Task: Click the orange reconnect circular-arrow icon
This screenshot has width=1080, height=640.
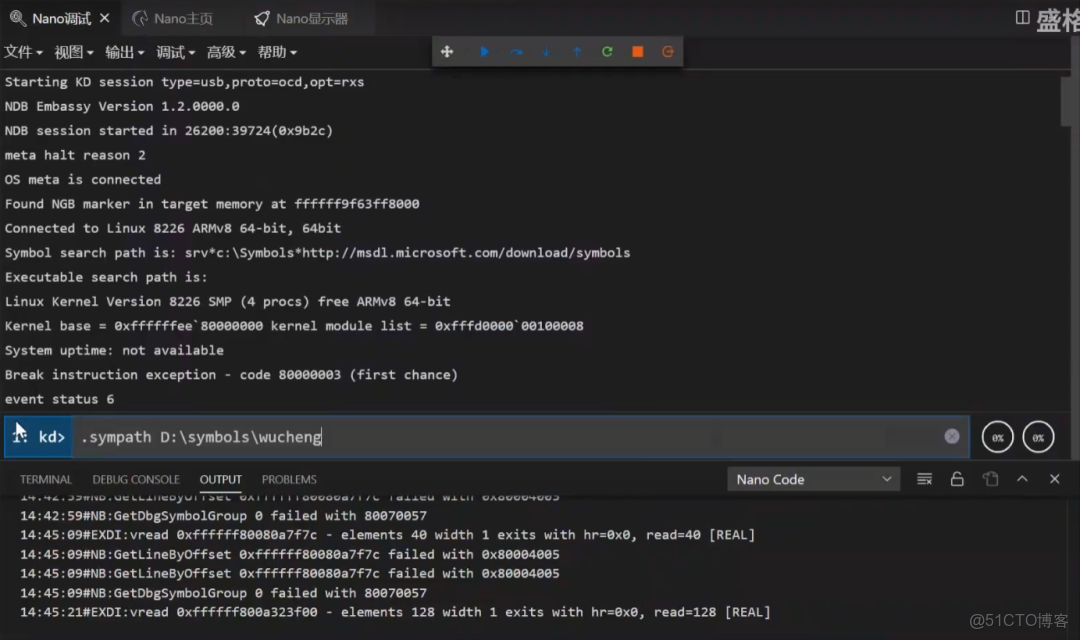Action: [x=667, y=52]
